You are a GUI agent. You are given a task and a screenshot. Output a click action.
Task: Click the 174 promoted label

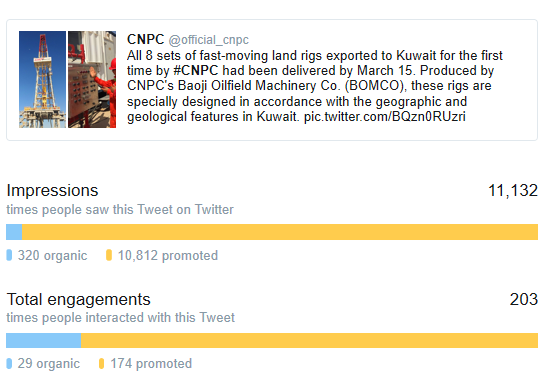[151, 364]
